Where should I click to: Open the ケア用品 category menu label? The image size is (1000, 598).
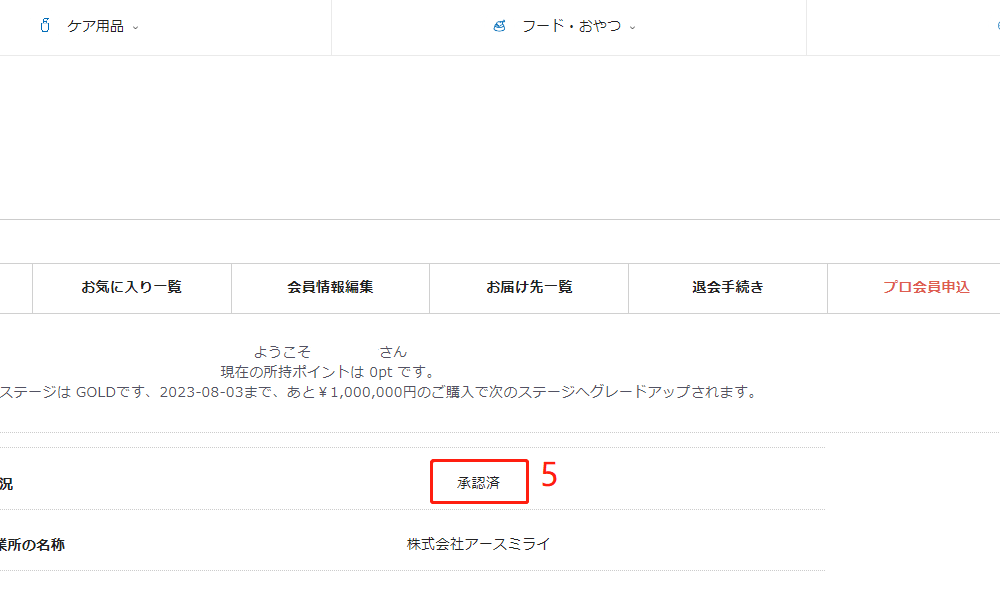pos(96,26)
